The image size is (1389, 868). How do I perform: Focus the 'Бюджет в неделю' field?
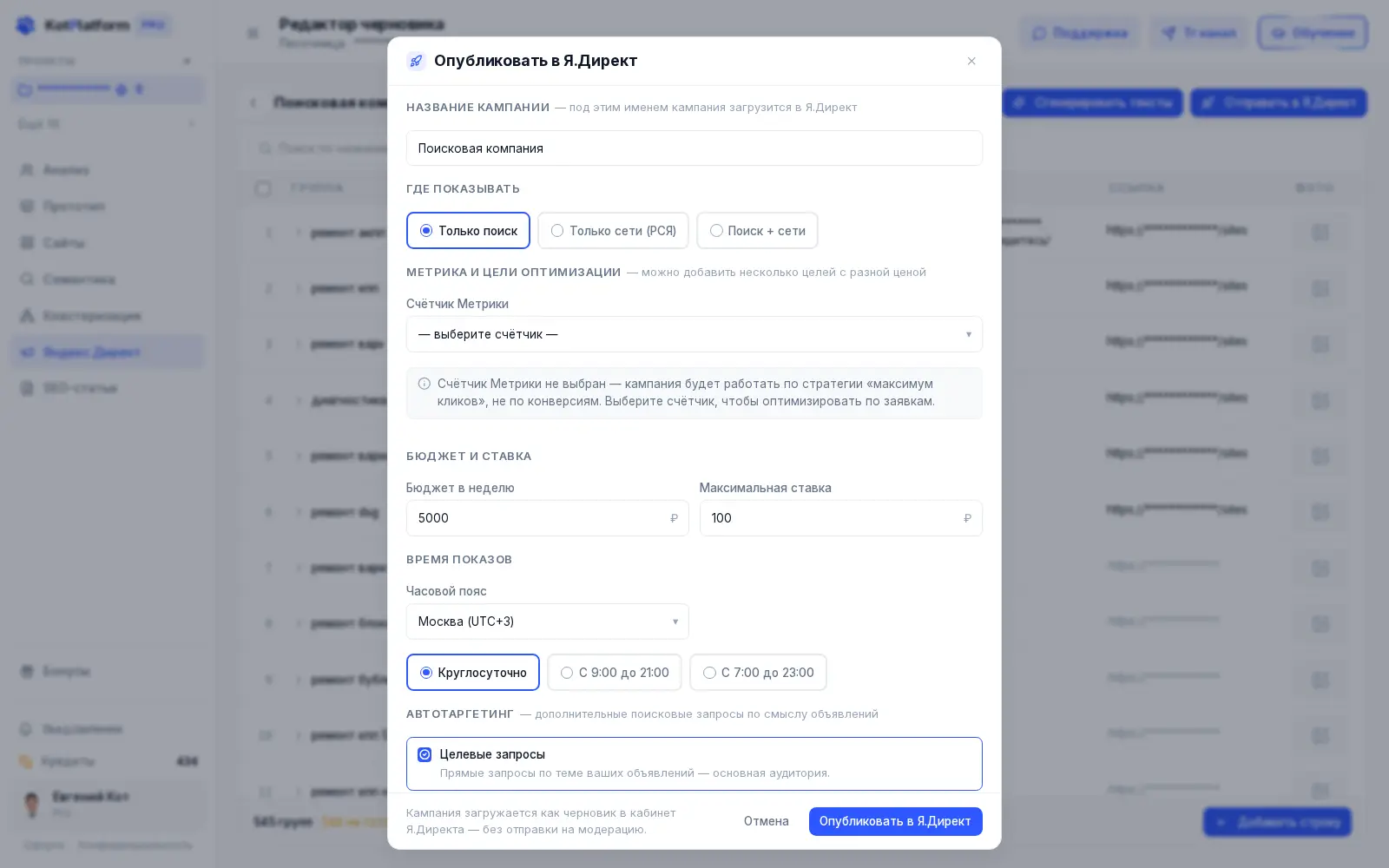coord(547,518)
